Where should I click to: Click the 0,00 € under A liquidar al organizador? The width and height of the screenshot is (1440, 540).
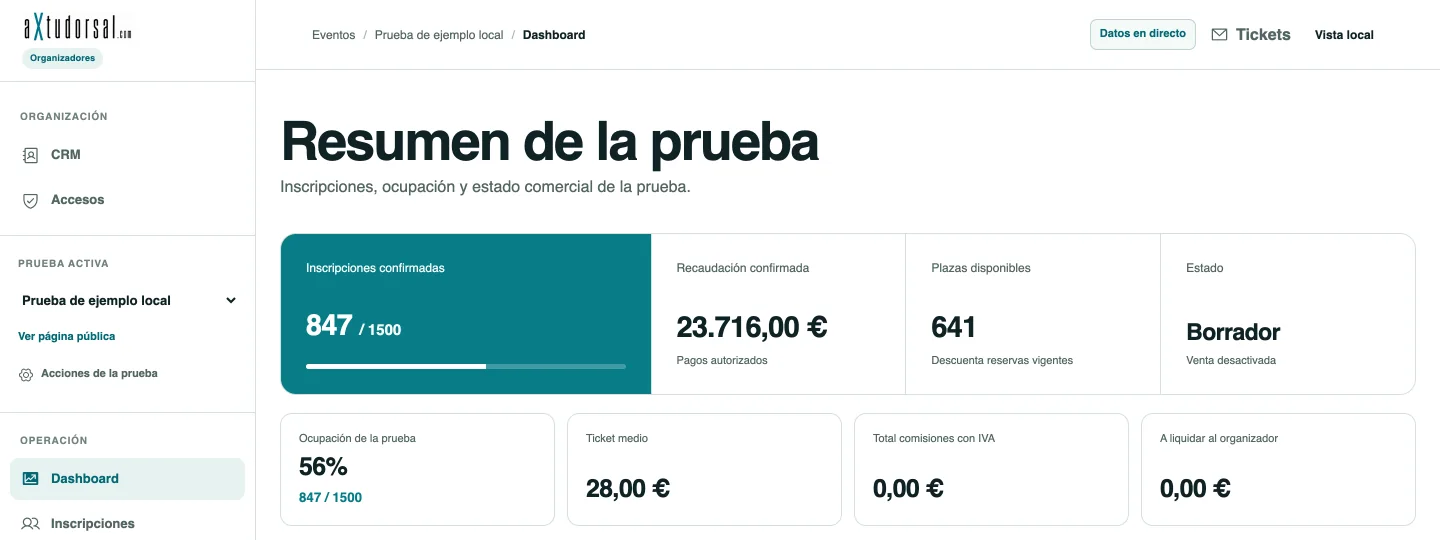pyautogui.click(x=1195, y=488)
